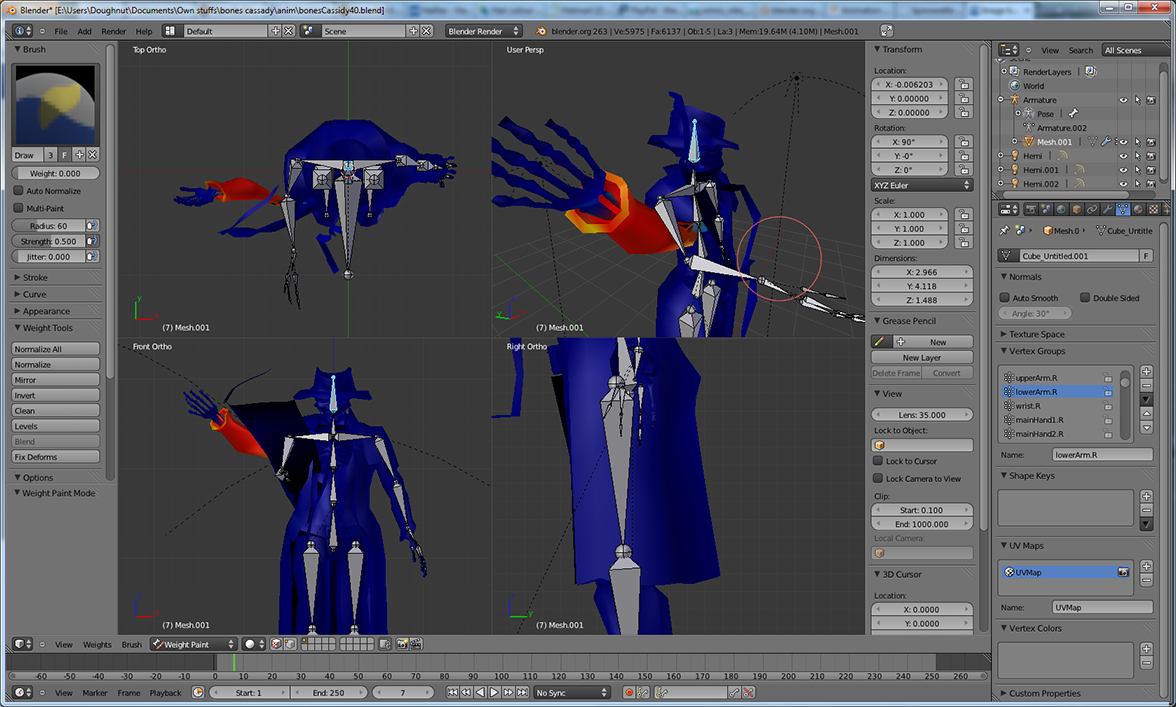Open the All Scenes outliner dropdown
The width and height of the screenshot is (1176, 707).
1135,50
